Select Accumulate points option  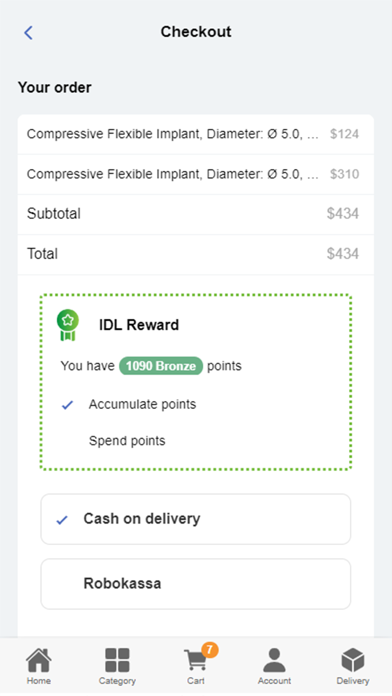coord(142,404)
